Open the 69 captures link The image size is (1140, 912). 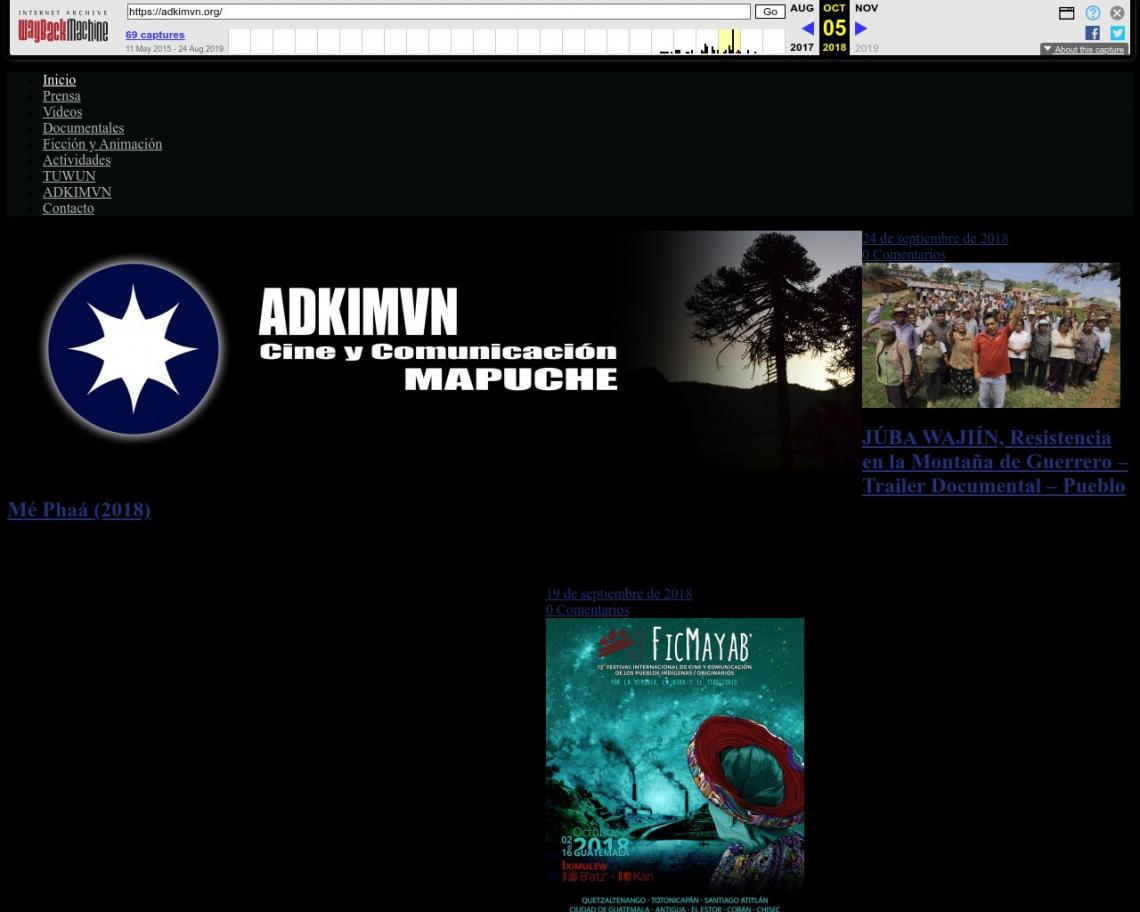155,34
